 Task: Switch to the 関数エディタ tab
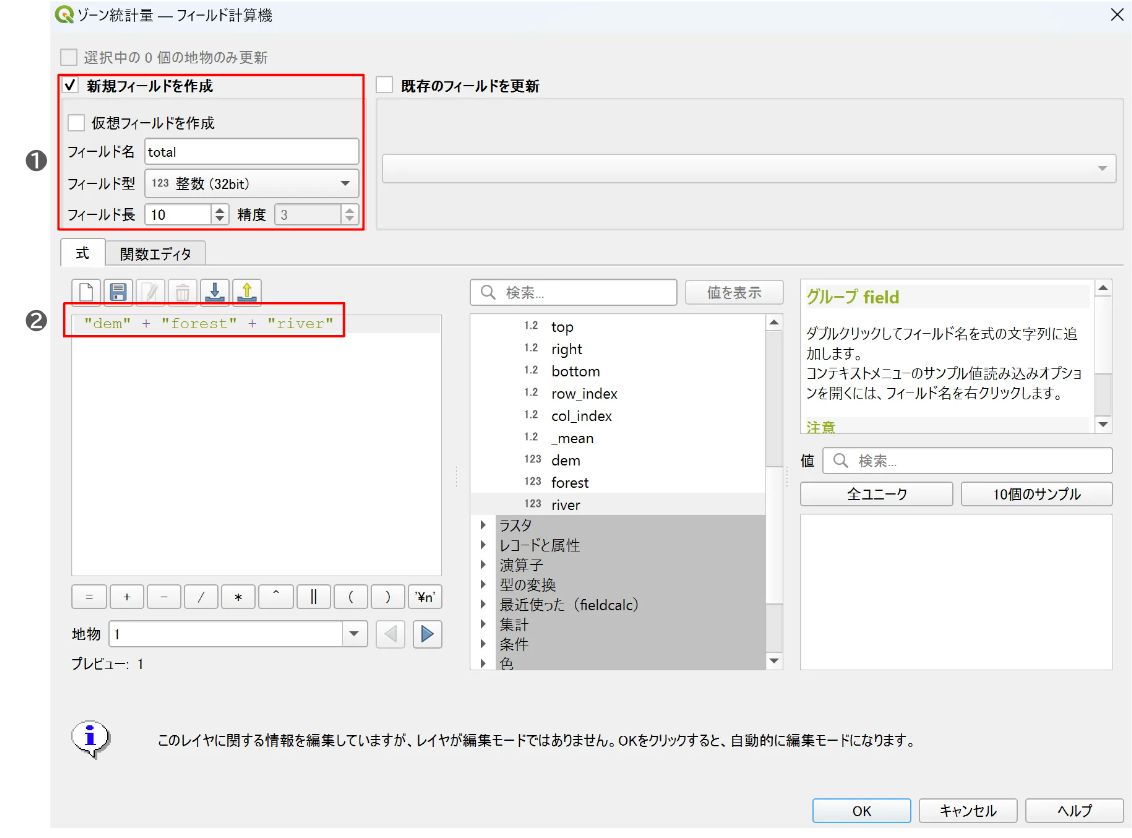(155, 254)
